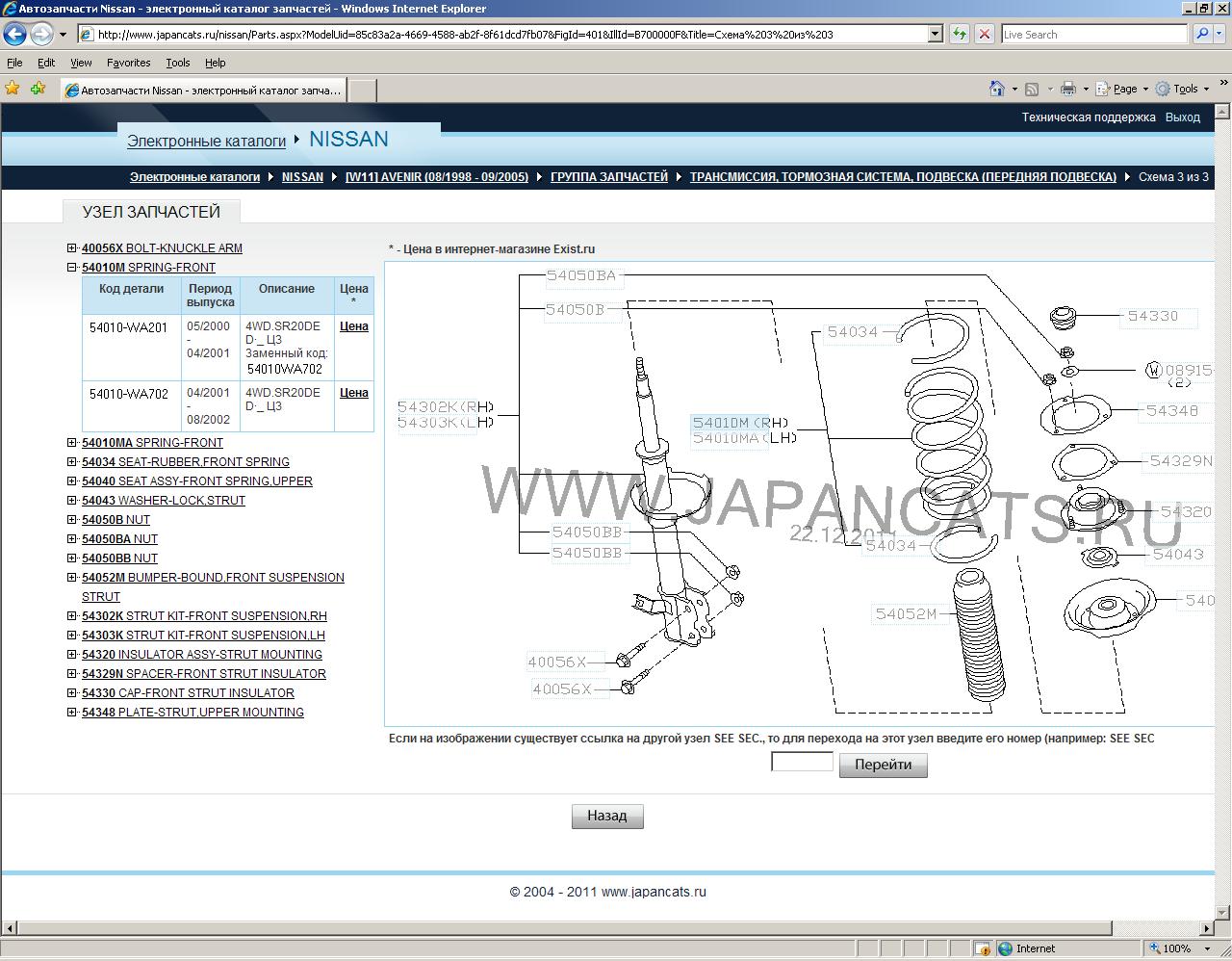Click the browser Back arrow button
The width and height of the screenshot is (1232, 961).
click(x=15, y=34)
